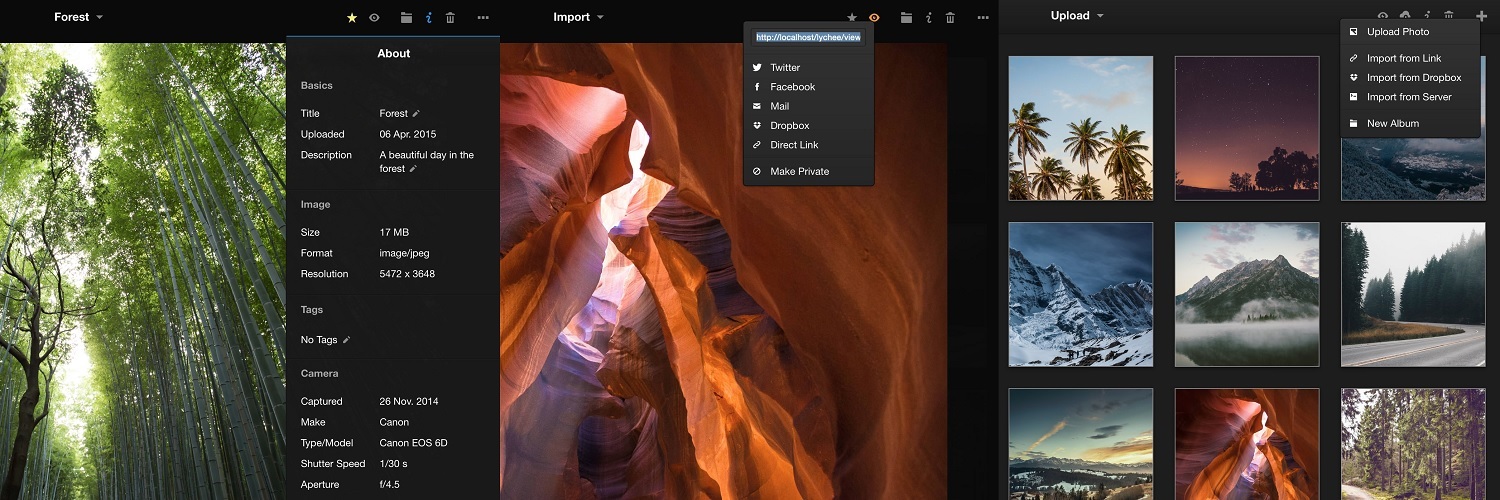Open the more options dots in the Forest header

(x=483, y=17)
